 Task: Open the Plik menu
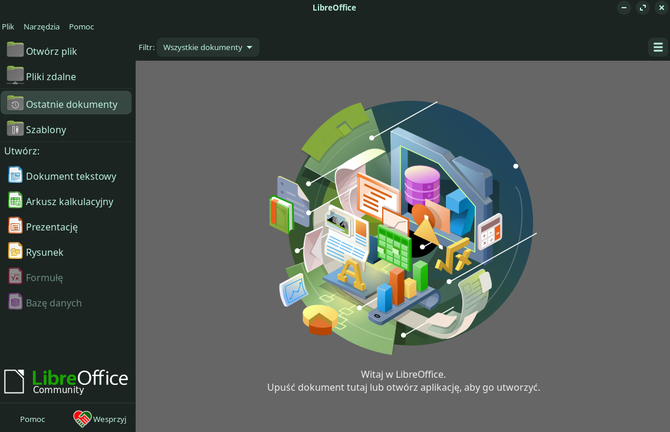point(8,26)
